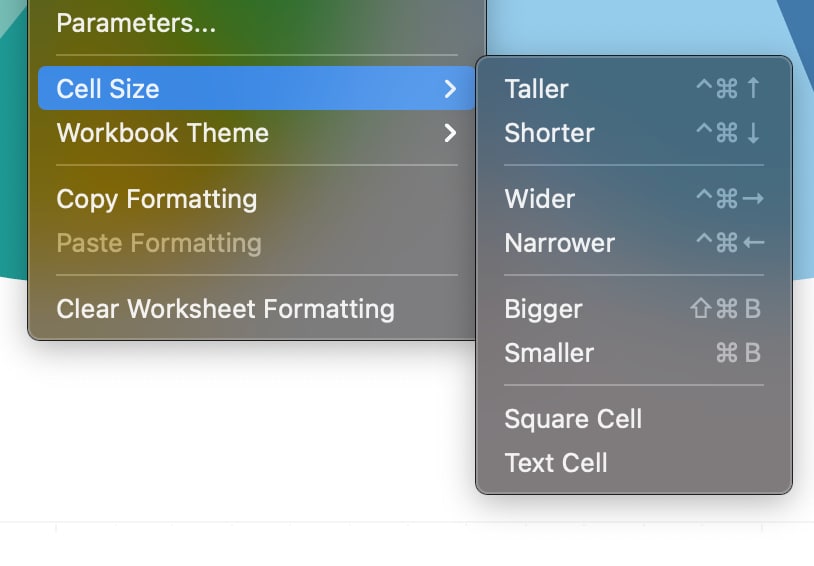Image resolution: width=814 pixels, height=566 pixels.
Task: Open the Workbook Theme menu entry
Action: coord(256,133)
